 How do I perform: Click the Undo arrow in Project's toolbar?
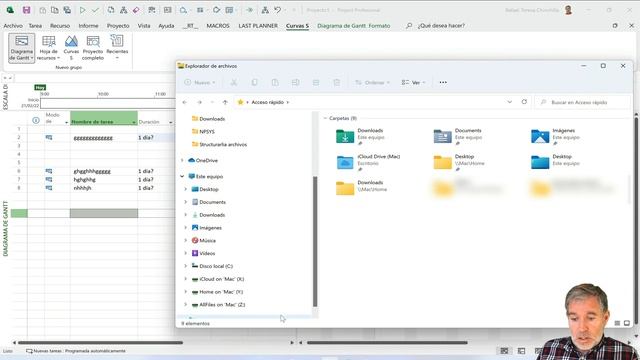click(278, 10)
